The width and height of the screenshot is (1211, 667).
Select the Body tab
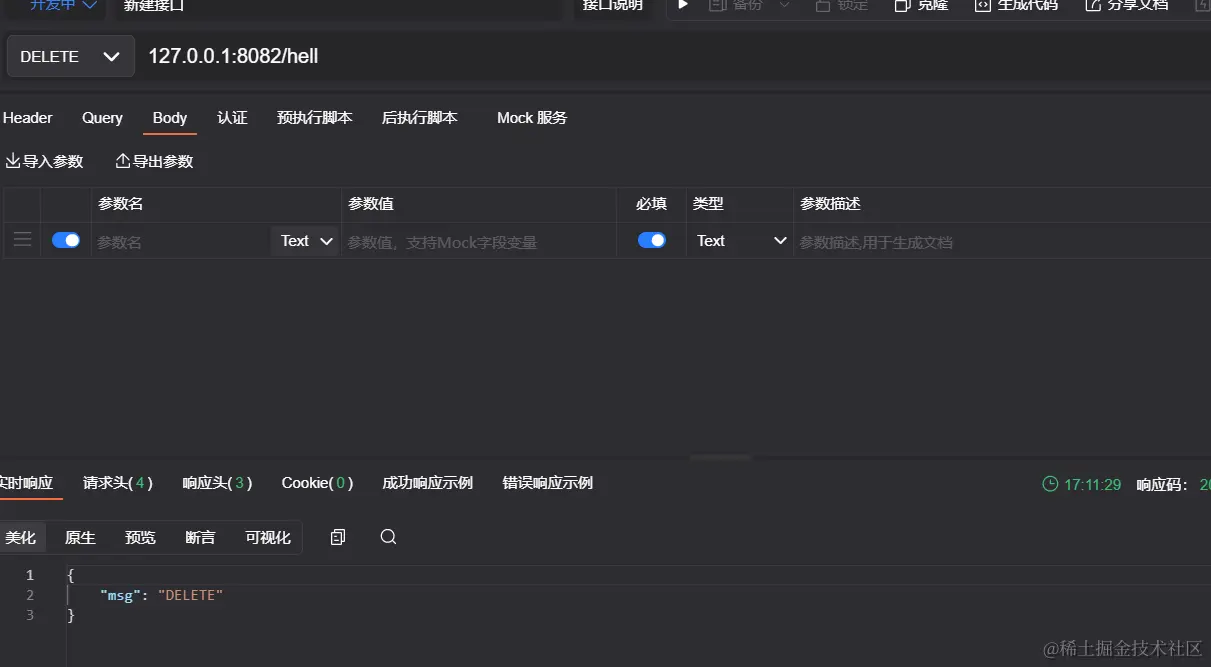point(170,118)
